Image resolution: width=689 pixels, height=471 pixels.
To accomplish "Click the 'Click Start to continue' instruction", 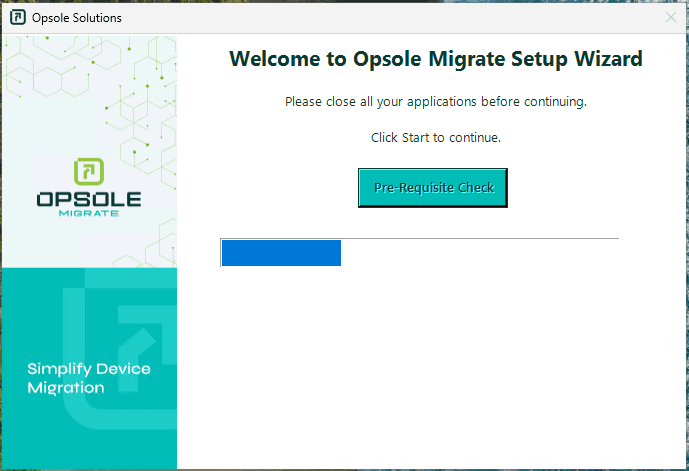I will coord(435,137).
